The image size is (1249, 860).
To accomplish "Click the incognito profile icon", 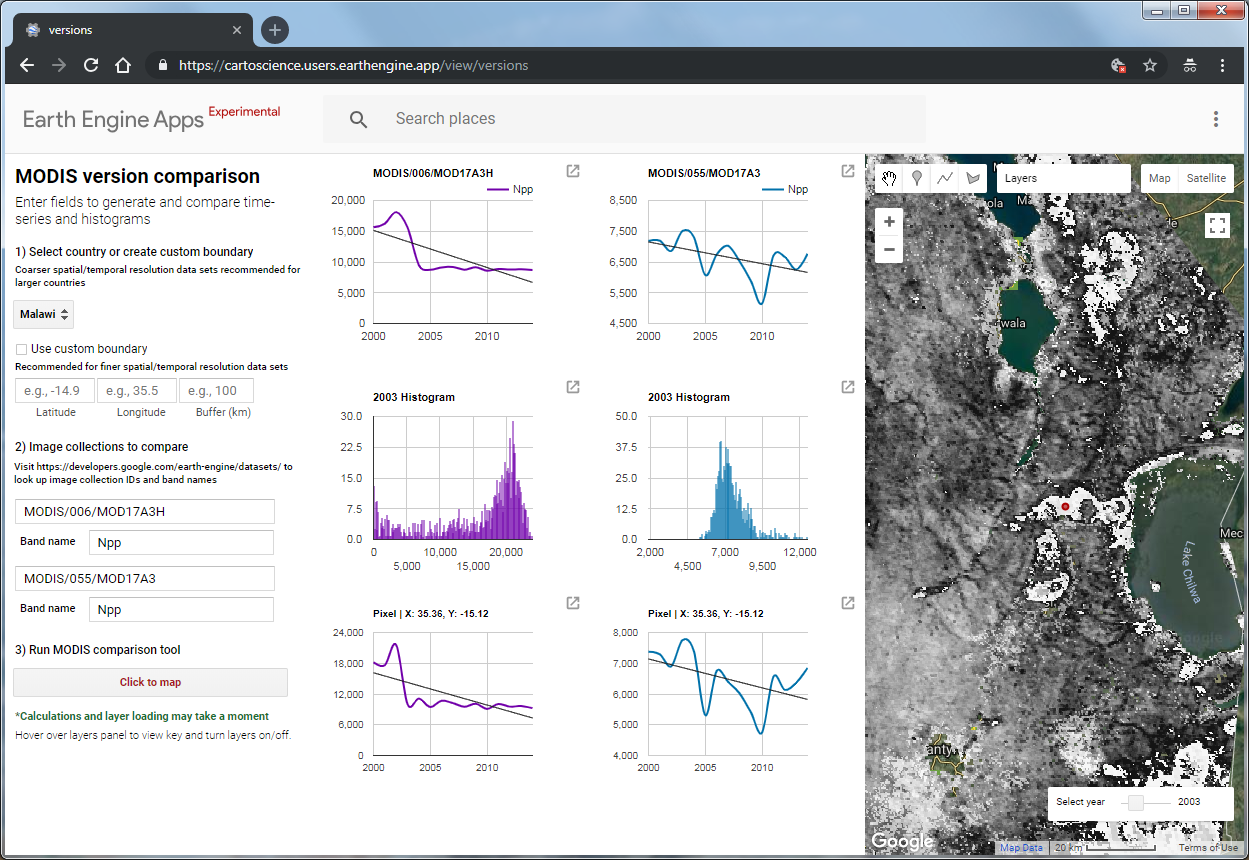I will tap(1189, 65).
